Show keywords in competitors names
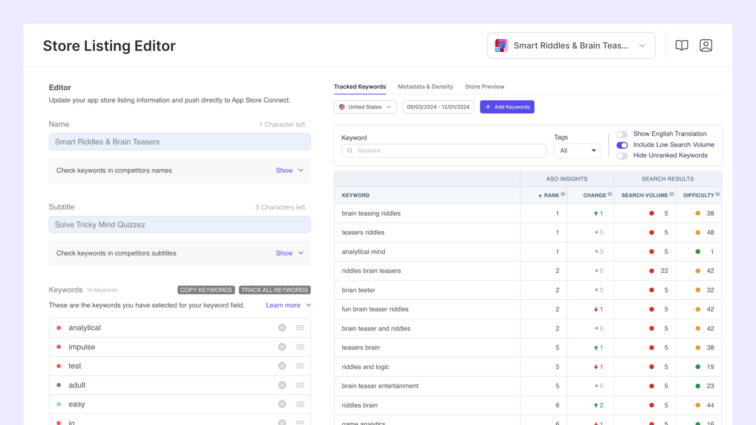The width and height of the screenshot is (756, 425). 289,170
